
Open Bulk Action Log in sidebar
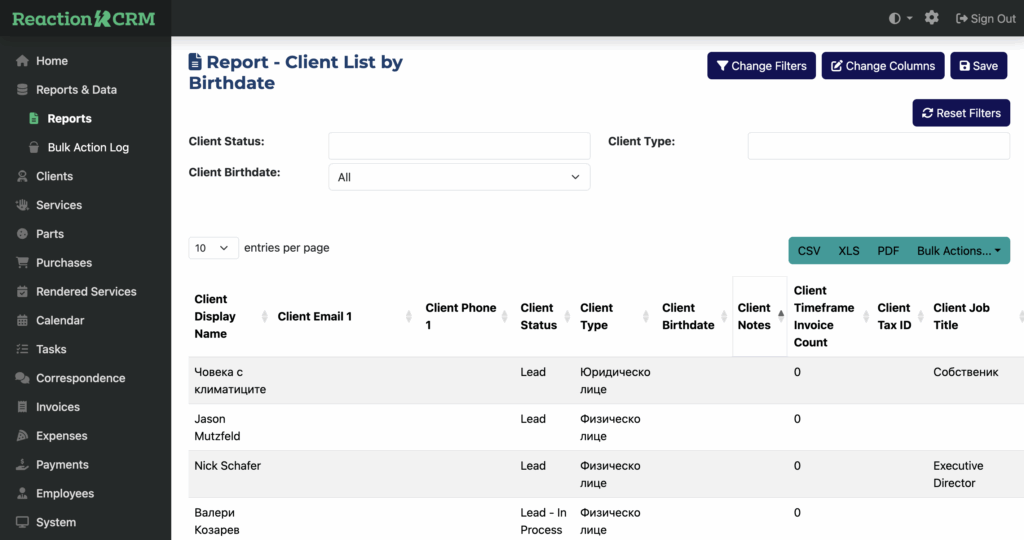(x=88, y=148)
